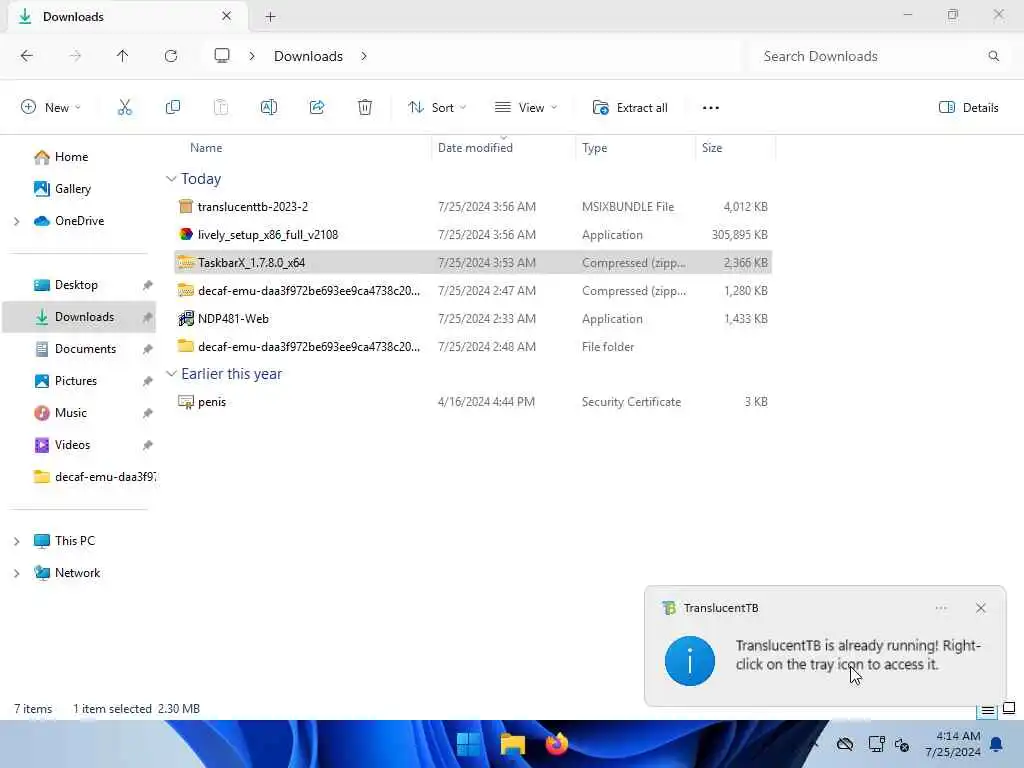
Task: Click the blue info notification icon
Action: tap(690, 661)
